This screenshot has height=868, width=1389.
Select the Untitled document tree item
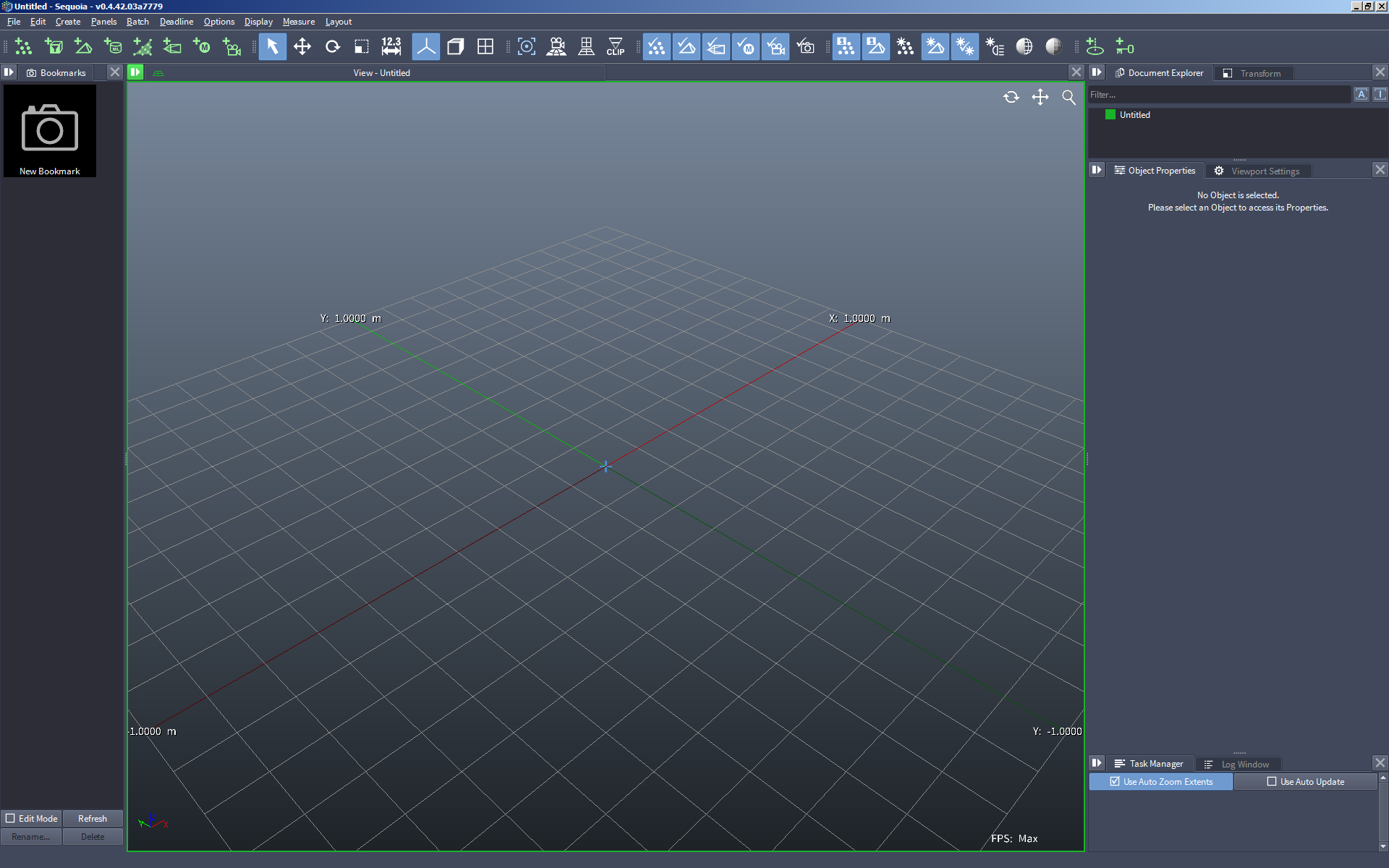(1134, 115)
